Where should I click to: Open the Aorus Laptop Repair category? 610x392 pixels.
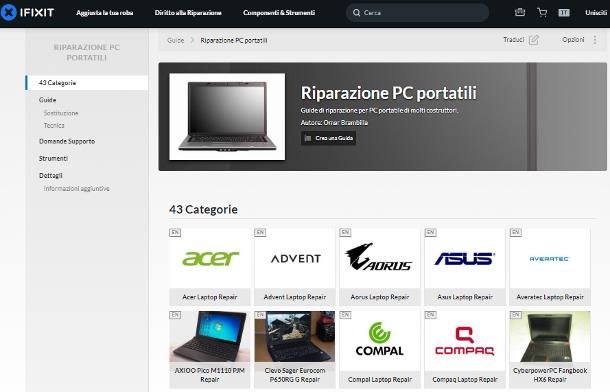[380, 266]
